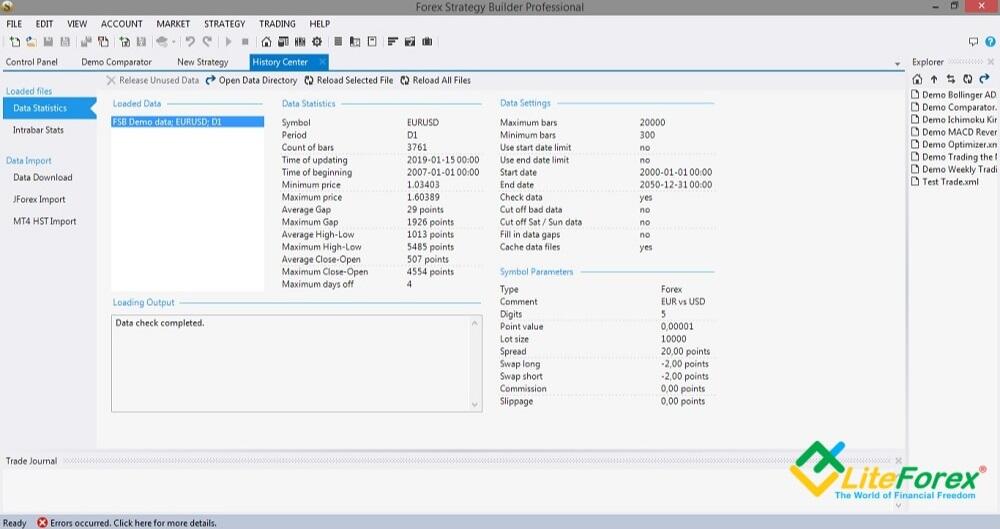
Task: Click the speech bubble feedback icon
Action: click(x=973, y=41)
